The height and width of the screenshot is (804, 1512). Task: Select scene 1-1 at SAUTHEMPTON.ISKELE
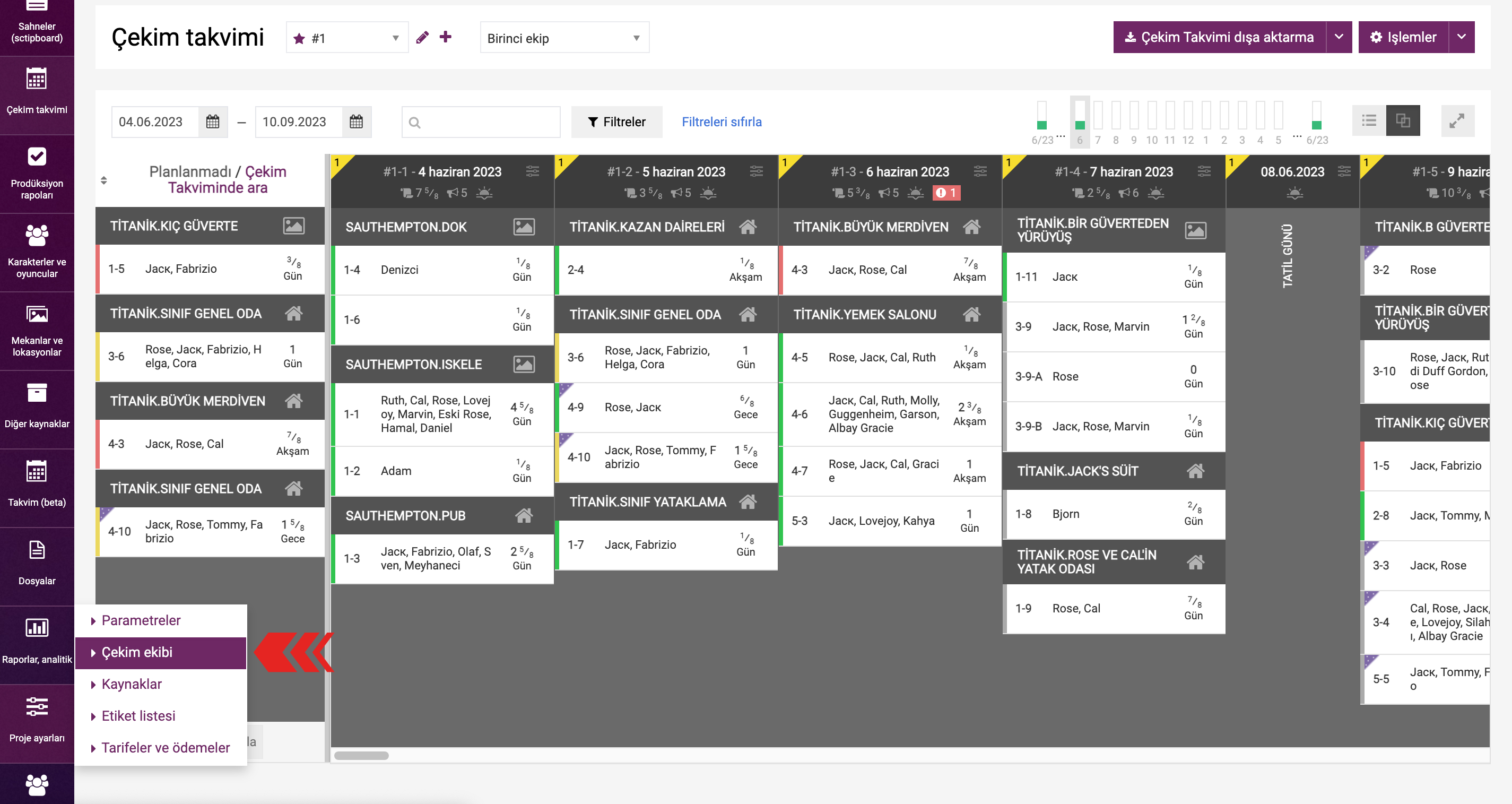pos(442,414)
